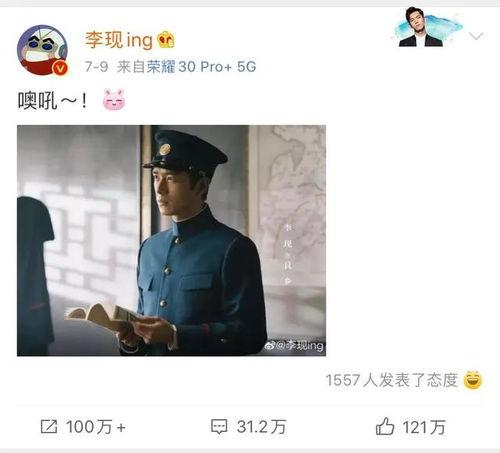Expand the post options chevron
This screenshot has width=500, height=453.
point(476,36)
